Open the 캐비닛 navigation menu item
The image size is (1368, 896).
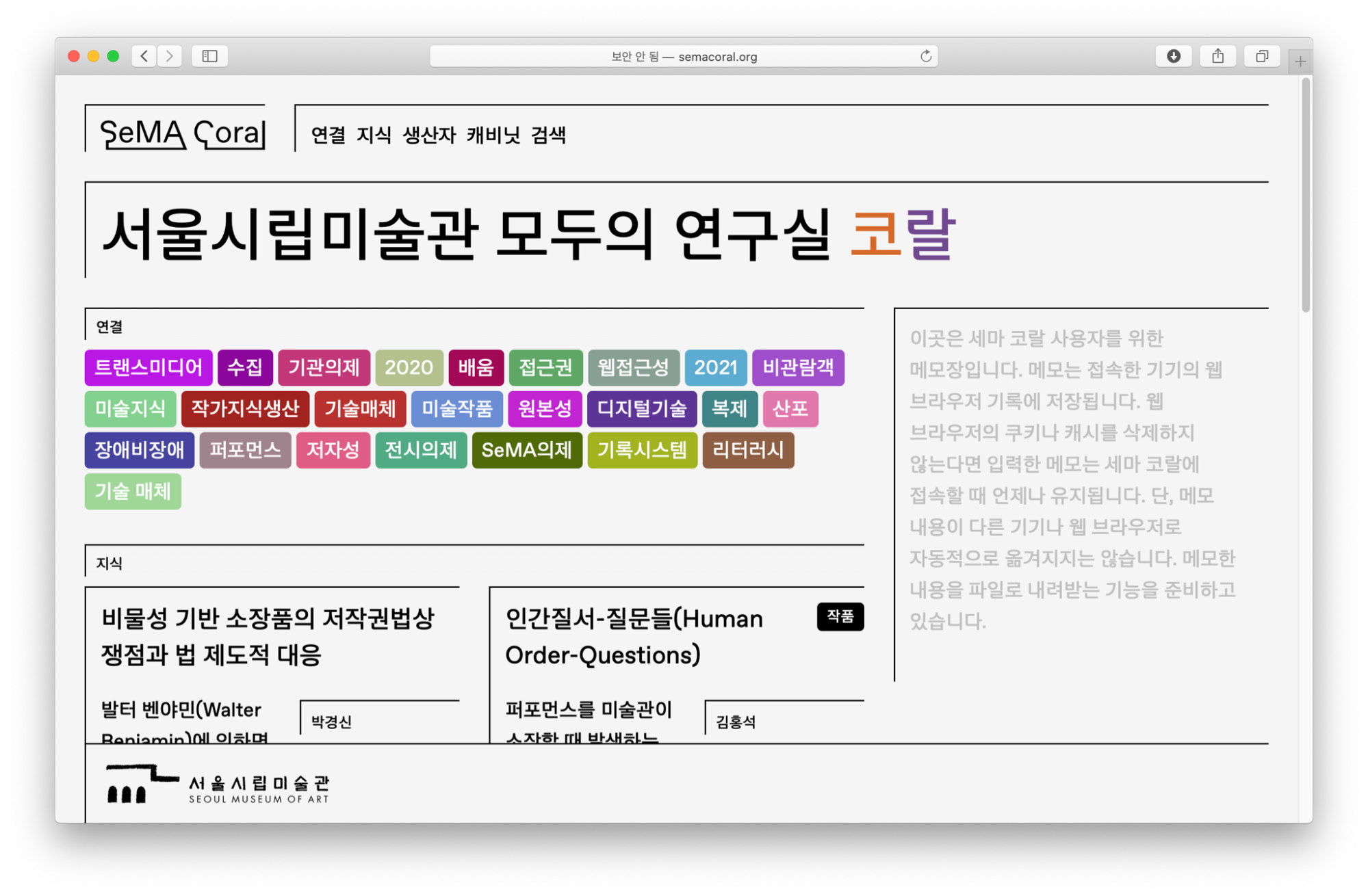pos(493,135)
